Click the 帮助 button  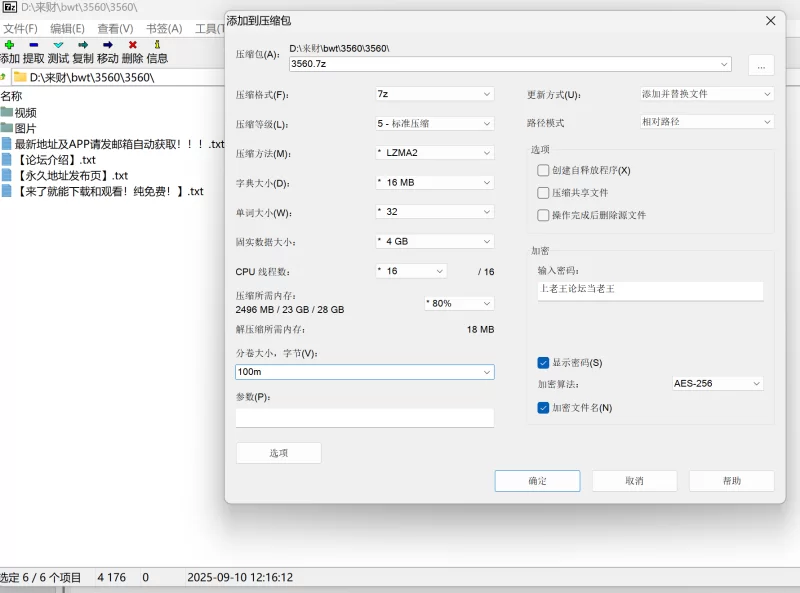click(x=732, y=481)
